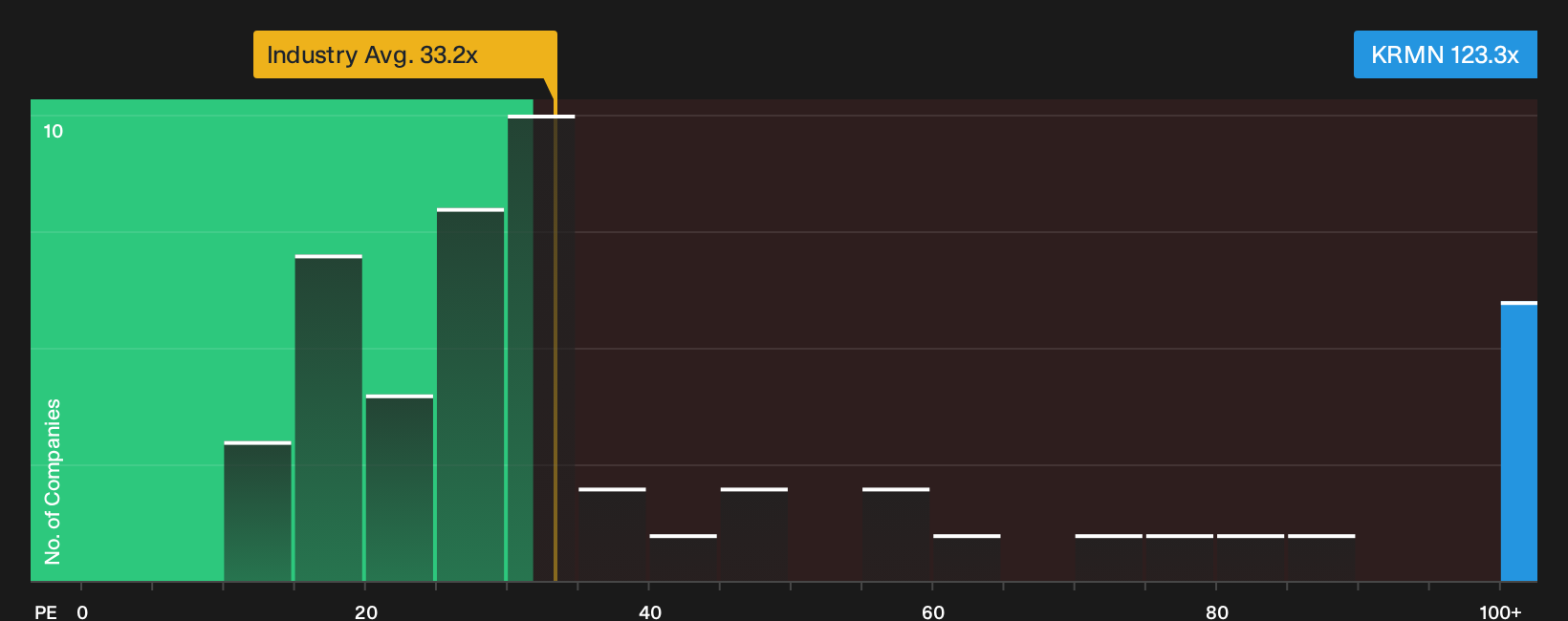Image resolution: width=1568 pixels, height=621 pixels.
Task: Click the short bar for PE 80-85
Action: [1251, 557]
